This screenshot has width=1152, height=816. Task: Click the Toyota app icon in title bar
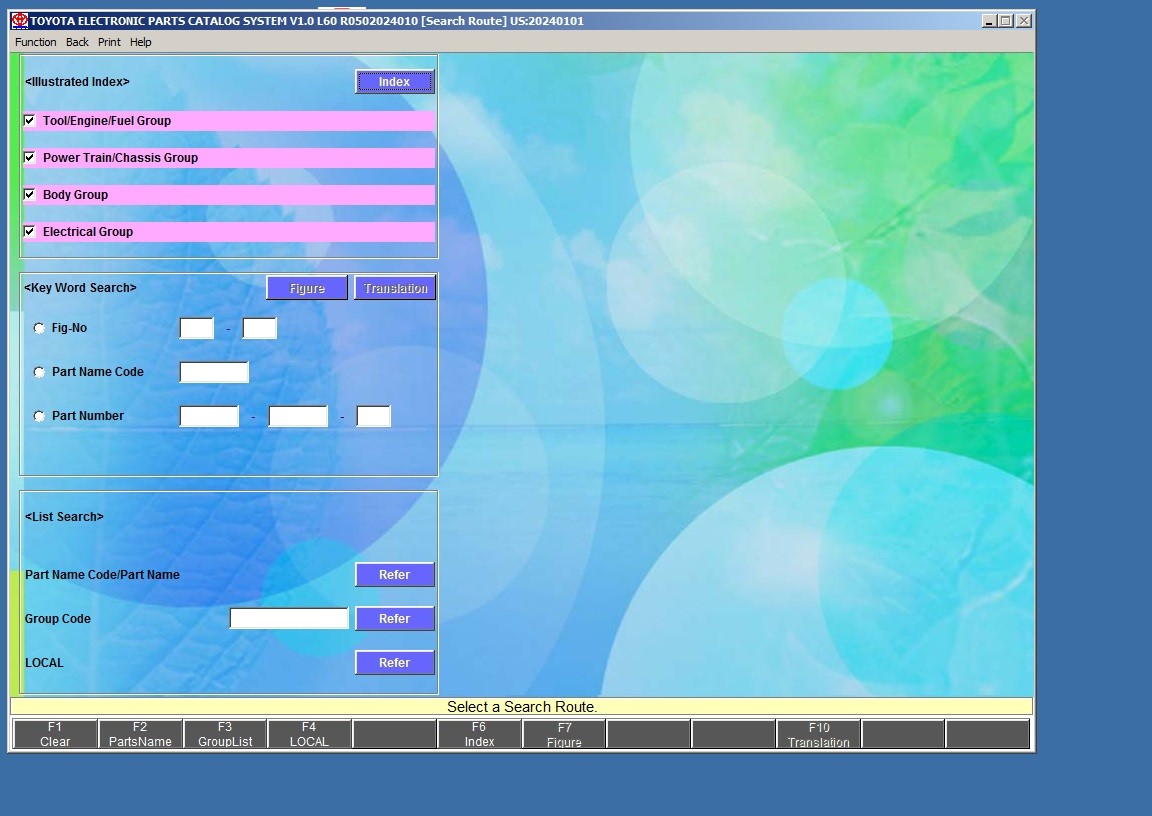(x=20, y=21)
